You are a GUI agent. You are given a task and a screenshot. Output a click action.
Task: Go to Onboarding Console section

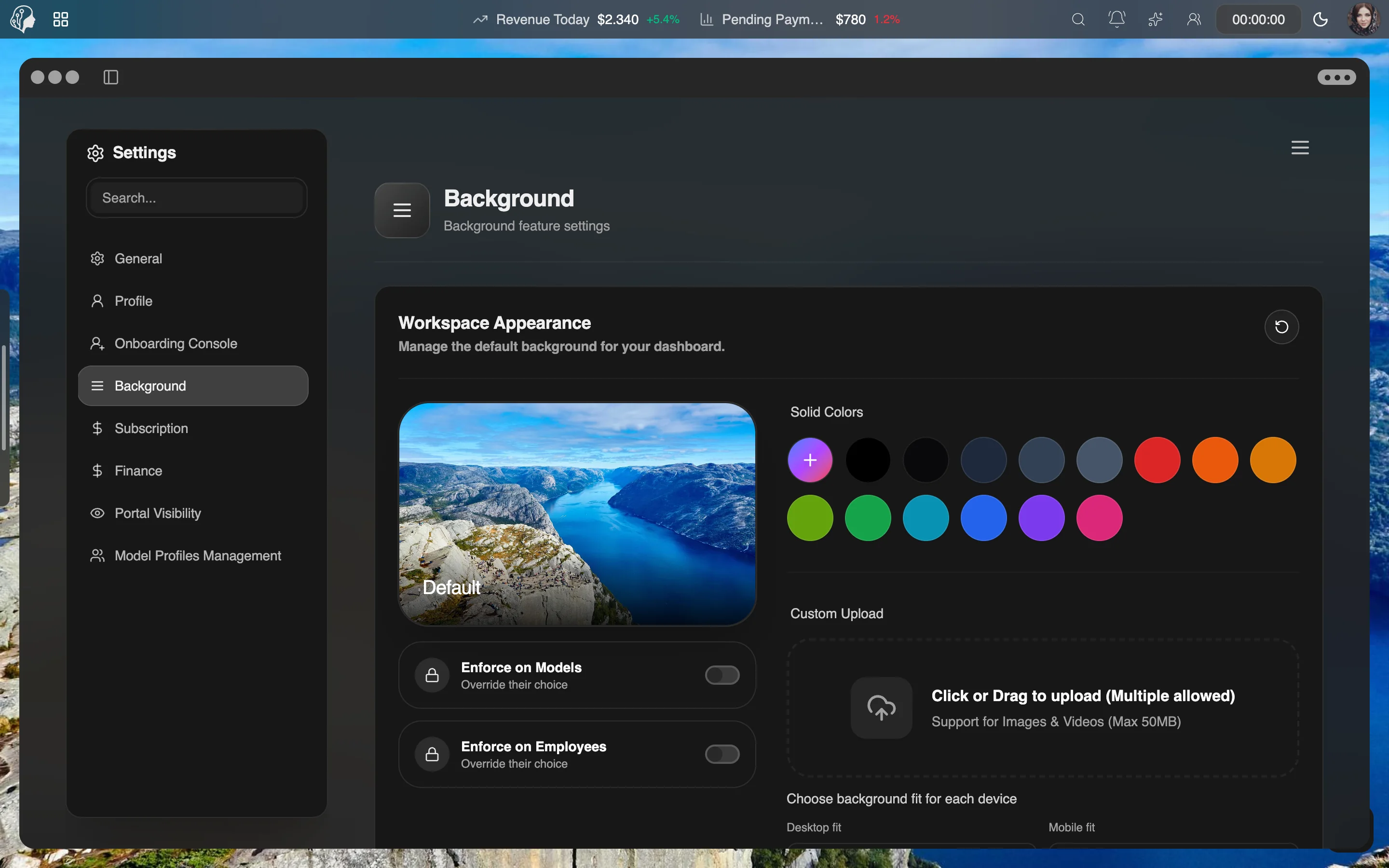193,343
